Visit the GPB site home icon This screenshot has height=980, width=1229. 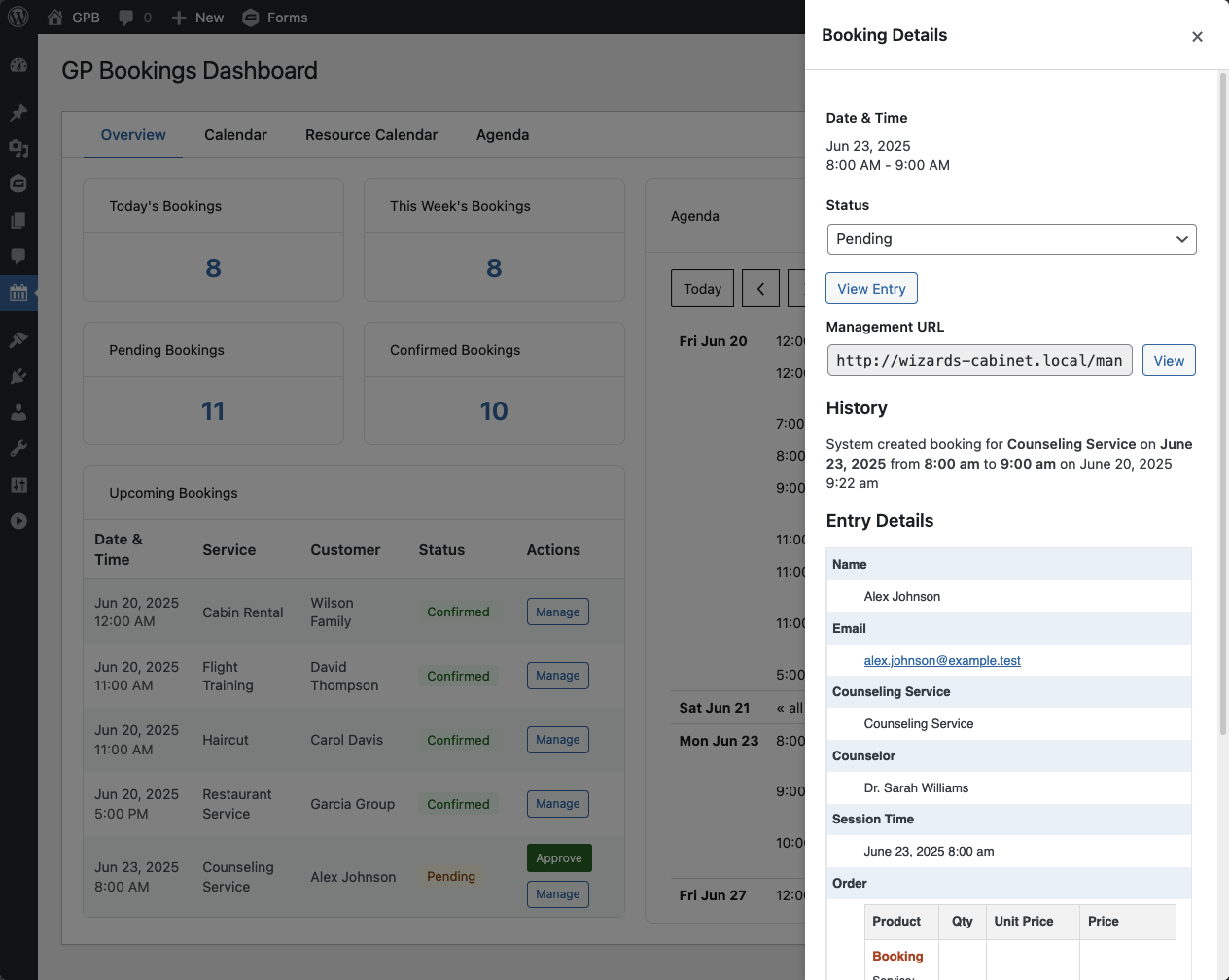click(55, 17)
